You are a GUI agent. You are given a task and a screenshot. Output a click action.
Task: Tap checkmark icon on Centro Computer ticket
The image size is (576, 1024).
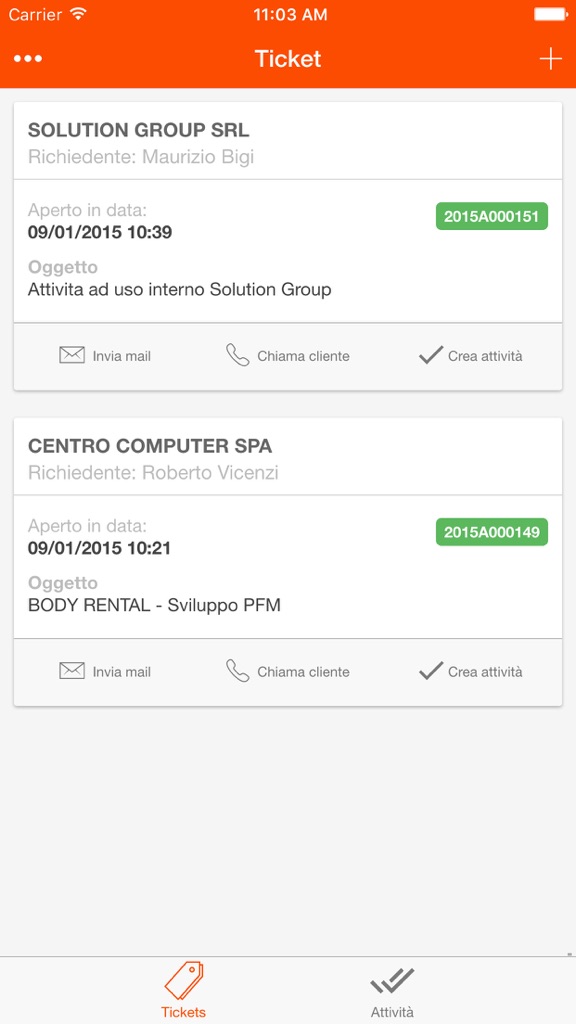click(x=431, y=671)
